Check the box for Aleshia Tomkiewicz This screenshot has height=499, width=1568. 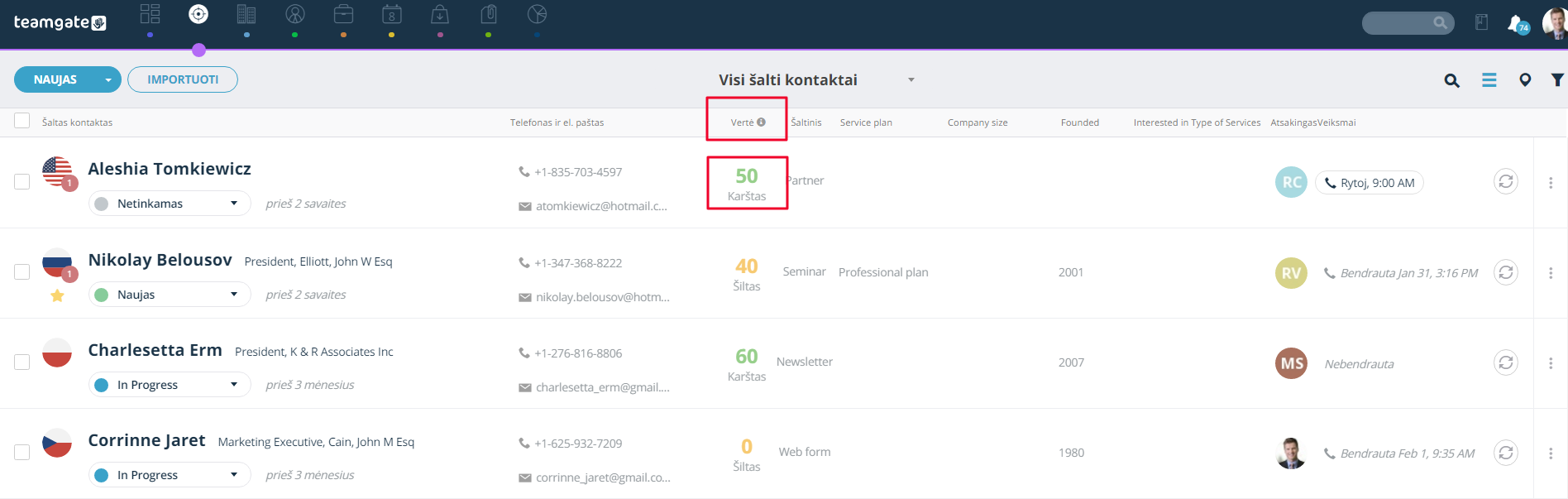(22, 181)
